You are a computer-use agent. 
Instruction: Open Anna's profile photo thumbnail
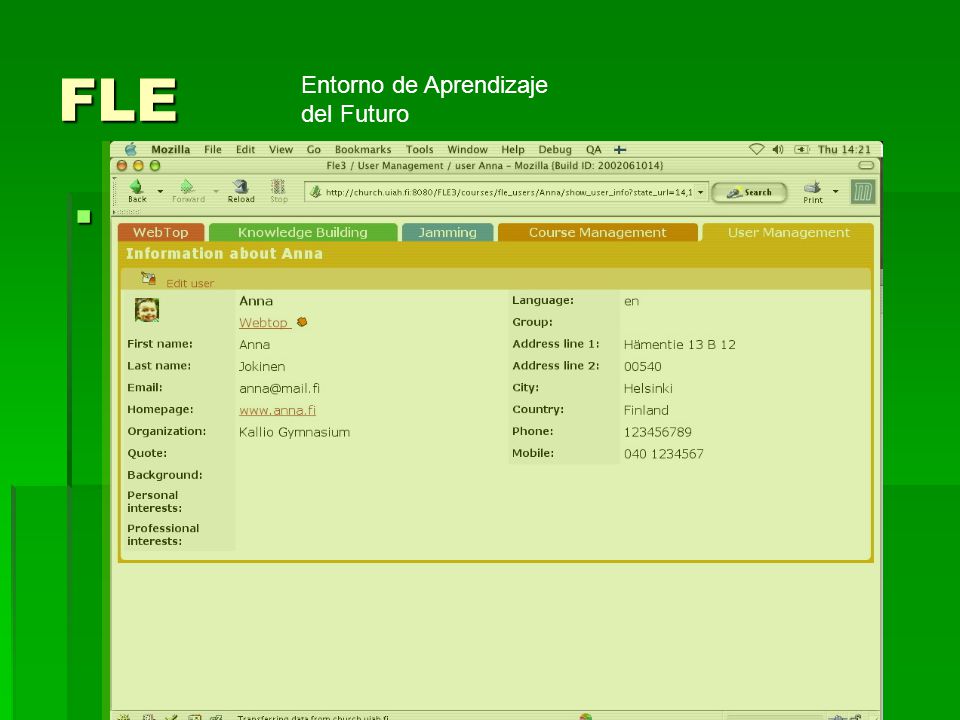click(147, 310)
